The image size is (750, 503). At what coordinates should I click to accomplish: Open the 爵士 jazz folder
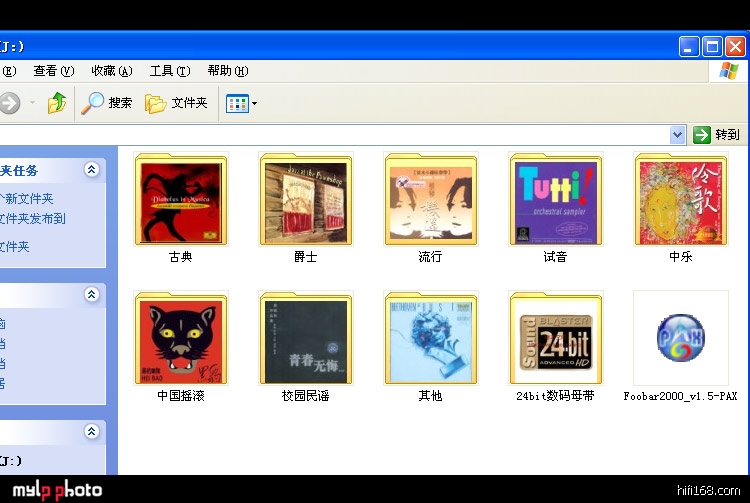305,200
